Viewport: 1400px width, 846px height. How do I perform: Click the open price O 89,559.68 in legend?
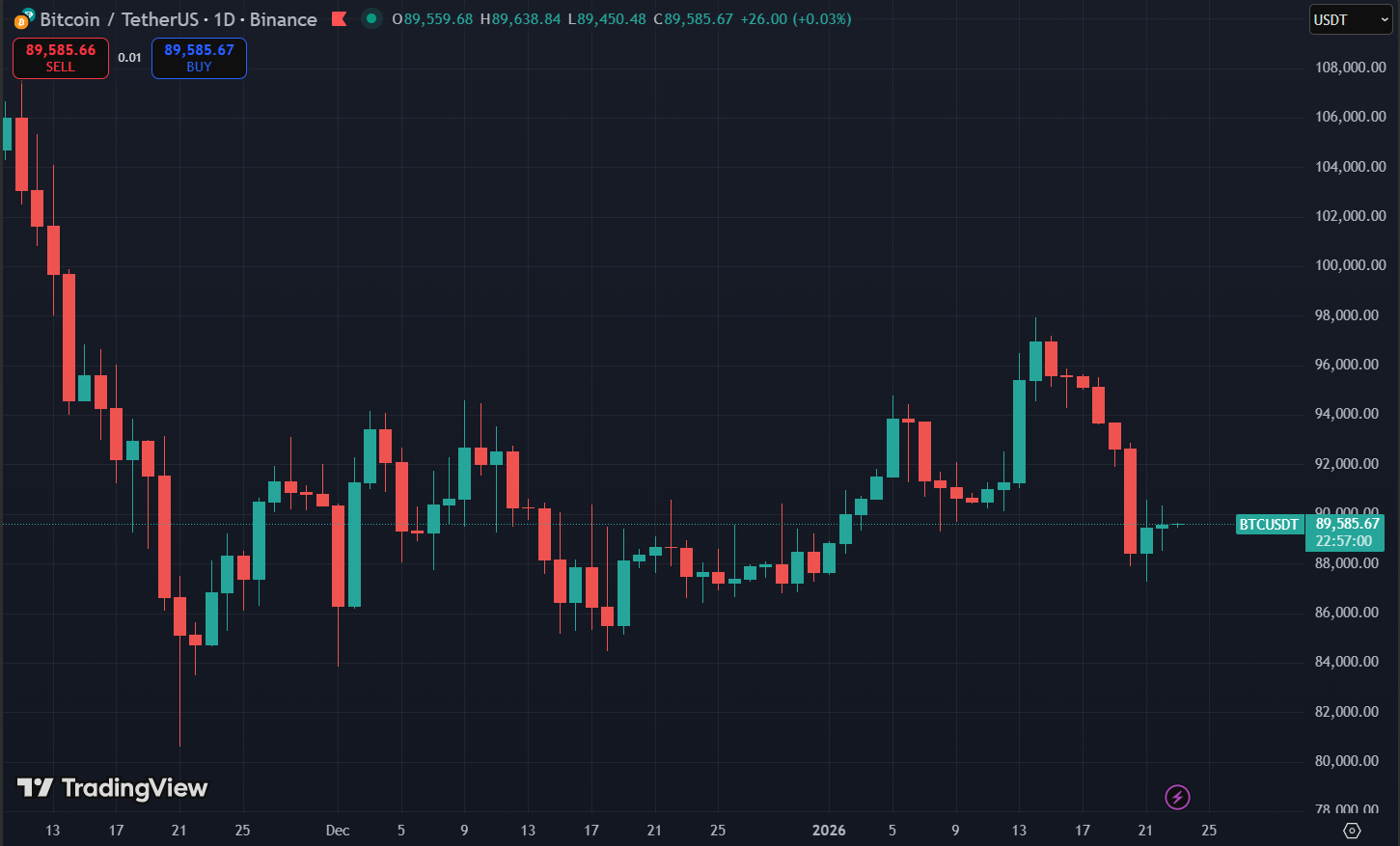coord(434,18)
